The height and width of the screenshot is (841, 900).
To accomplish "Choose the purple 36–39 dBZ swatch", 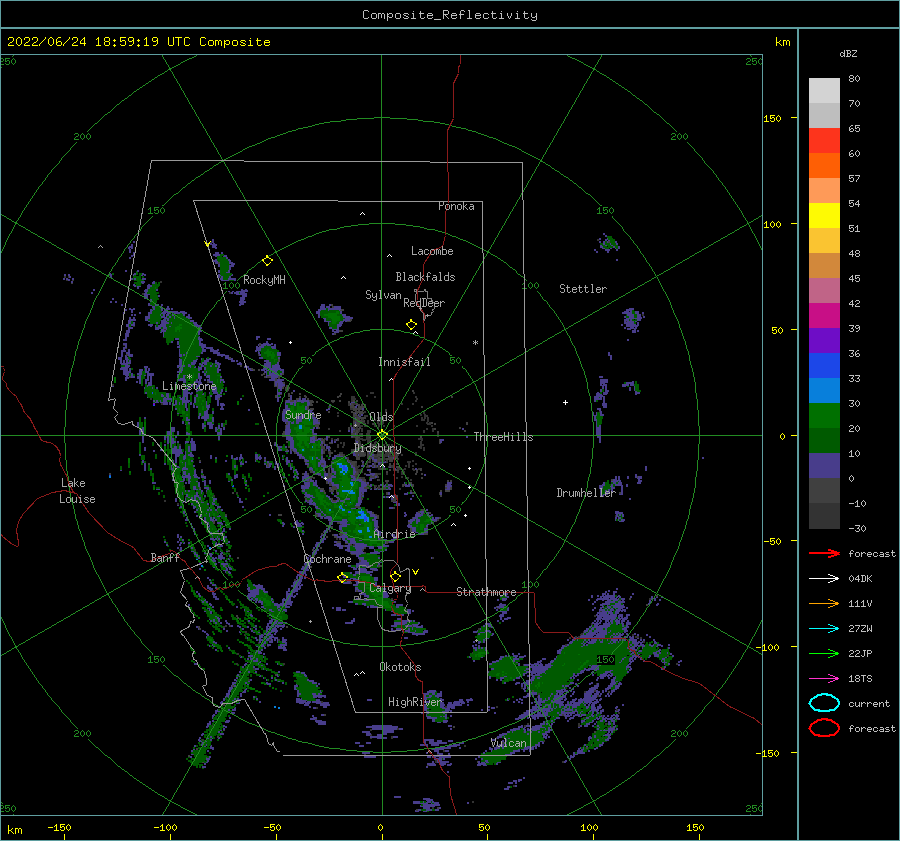I will 824,341.
